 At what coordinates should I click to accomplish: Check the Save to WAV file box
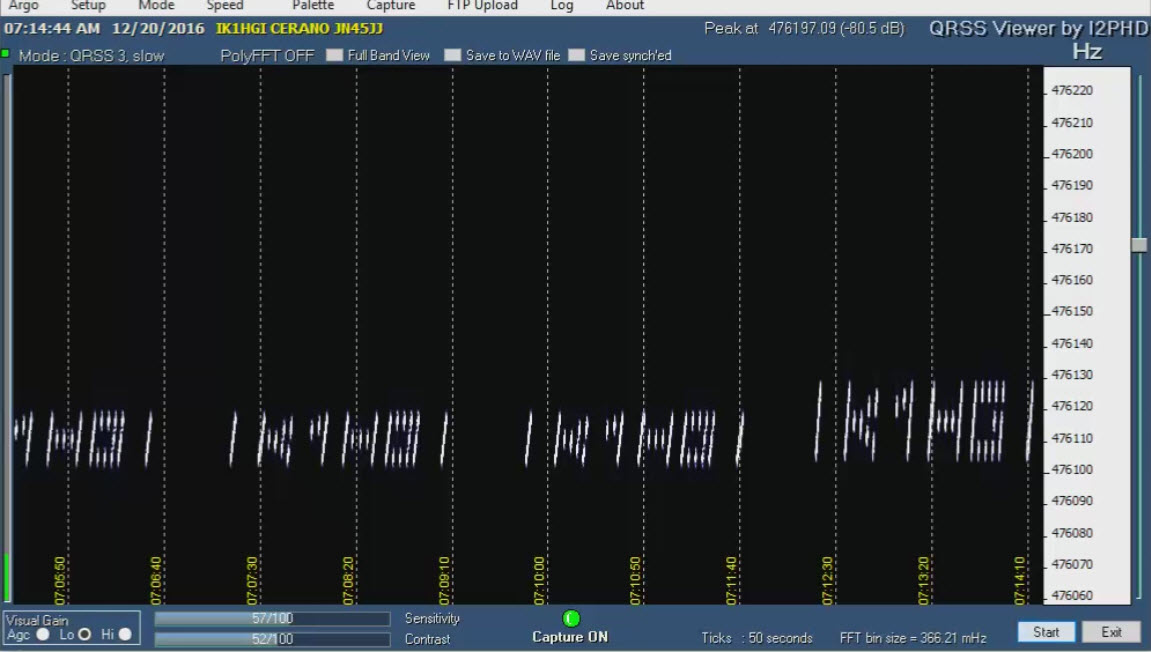point(453,56)
